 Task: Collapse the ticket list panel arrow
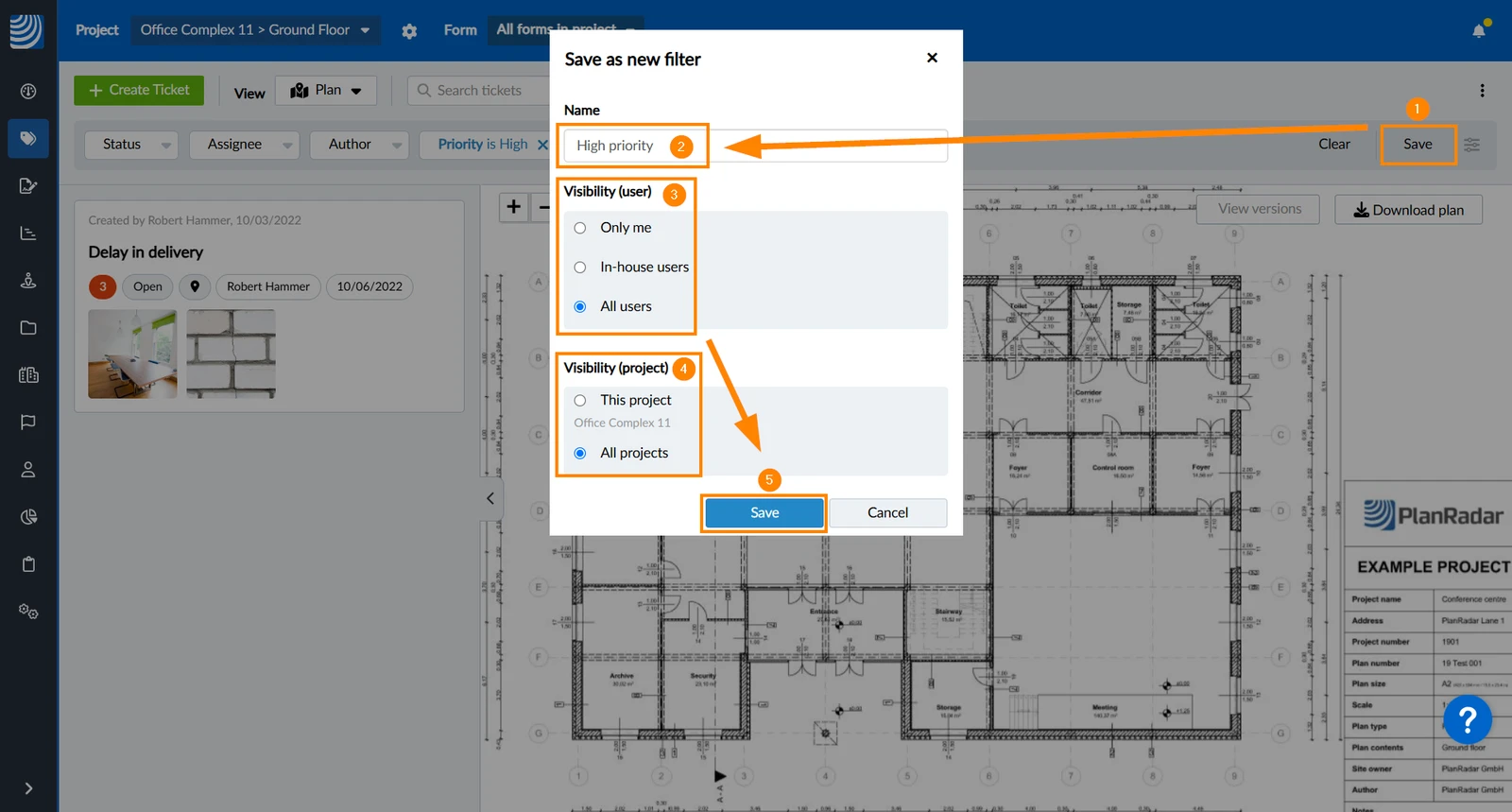[490, 498]
